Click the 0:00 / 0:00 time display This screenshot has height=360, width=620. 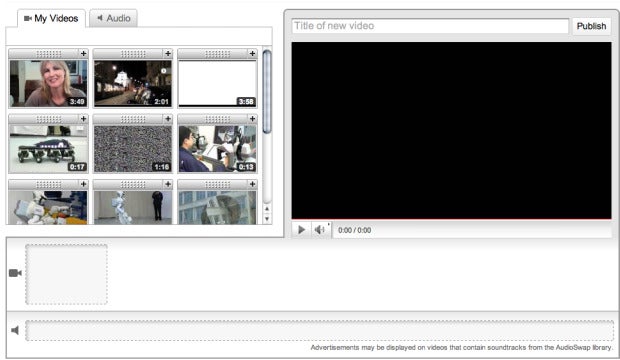click(x=354, y=230)
